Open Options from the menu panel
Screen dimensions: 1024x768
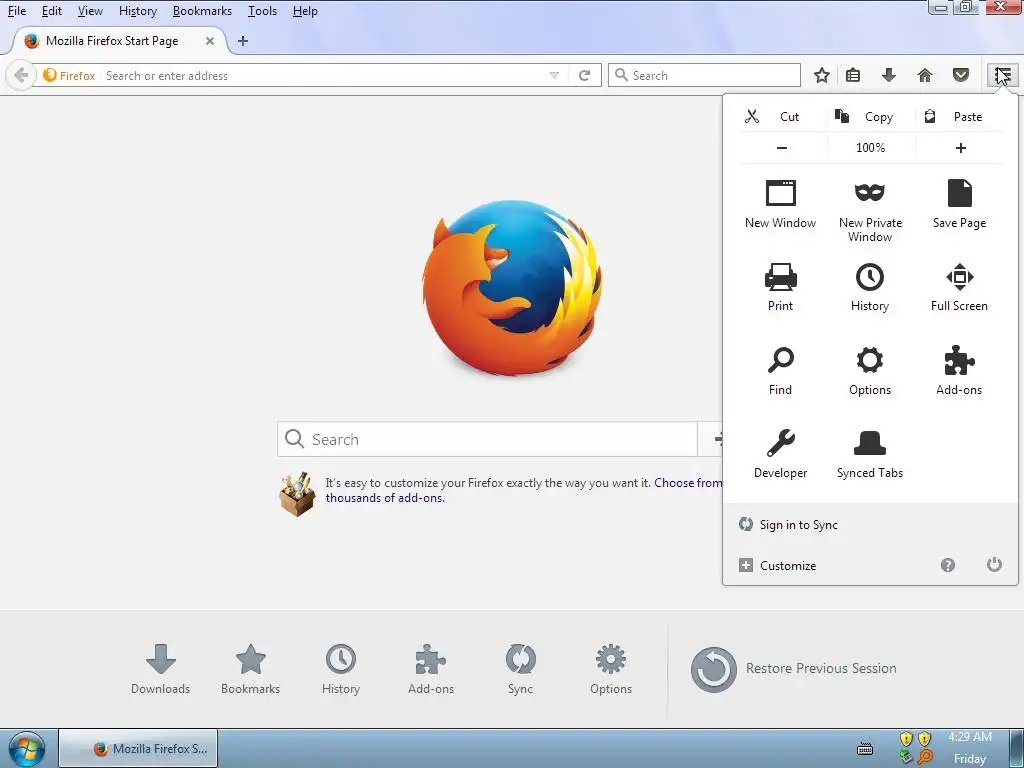click(870, 371)
